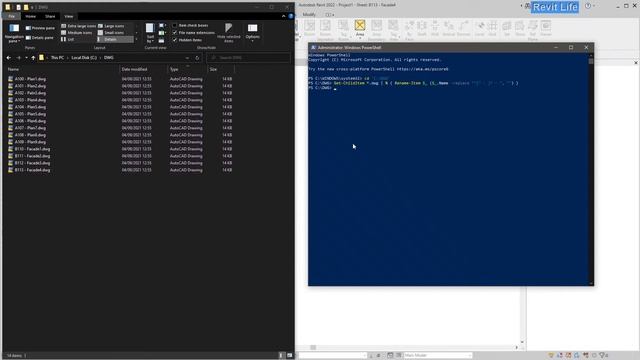Select file B112 - Facade3.dwg
This screenshot has width=640, height=360.
click(32, 163)
